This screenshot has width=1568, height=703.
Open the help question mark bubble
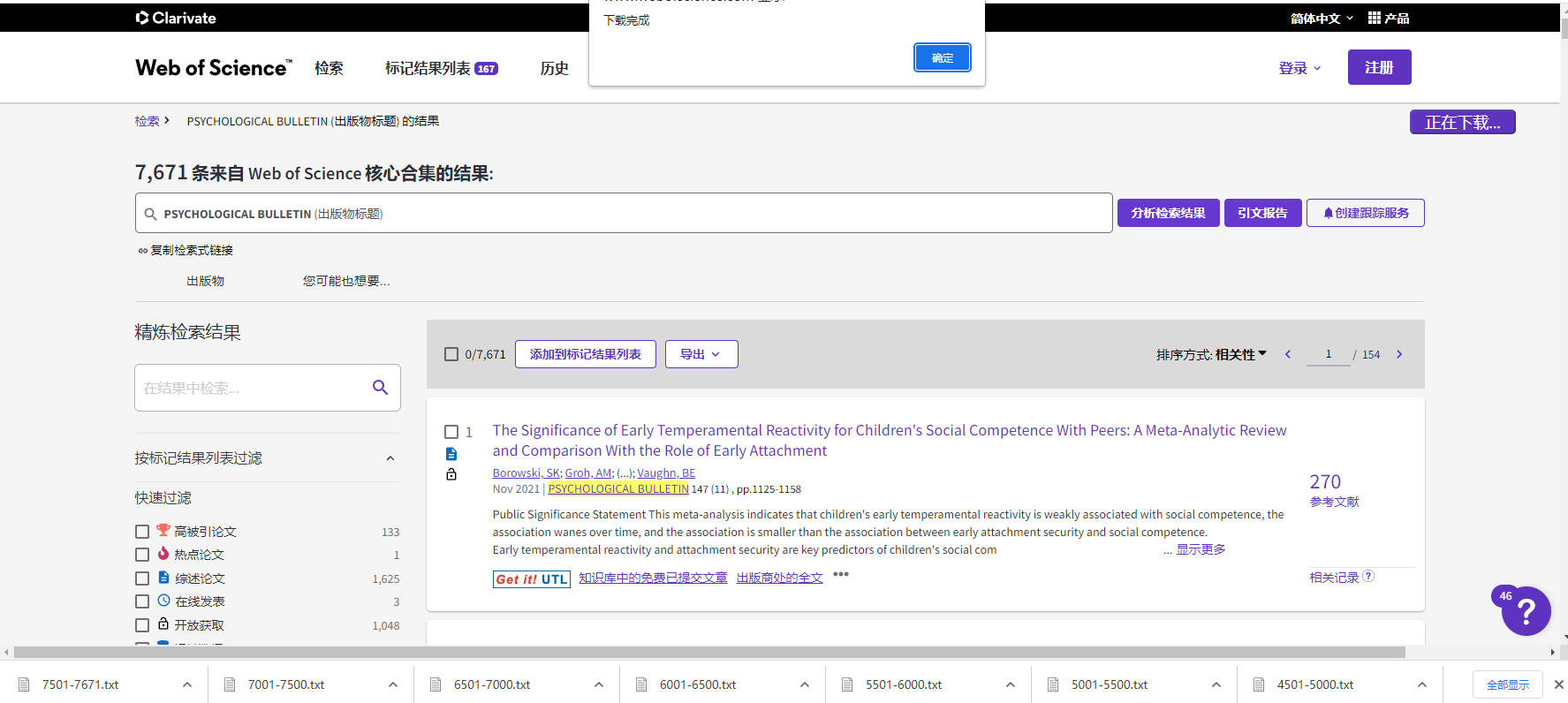click(1526, 610)
